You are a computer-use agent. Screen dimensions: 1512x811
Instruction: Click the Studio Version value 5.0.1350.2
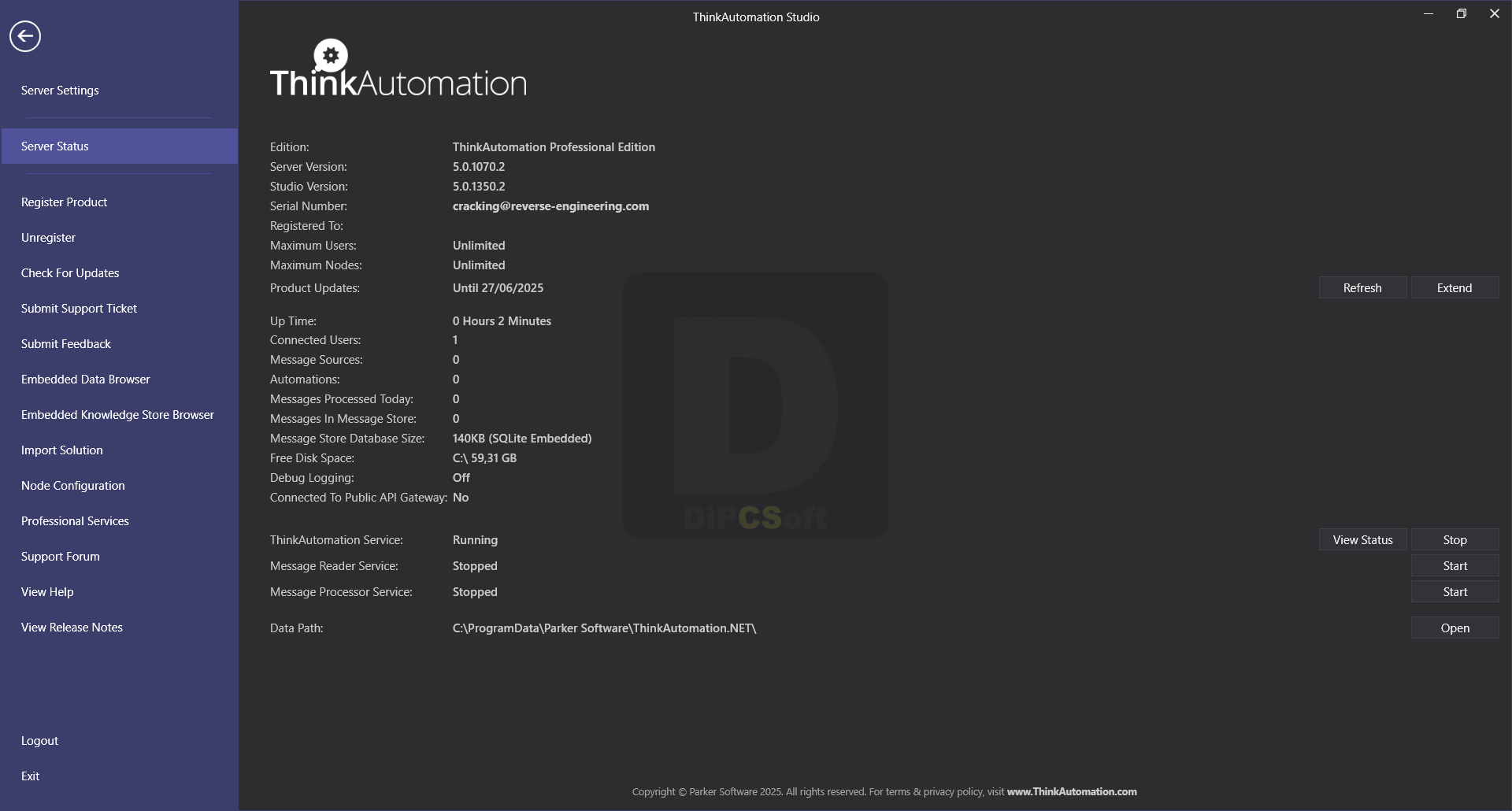[x=479, y=187]
